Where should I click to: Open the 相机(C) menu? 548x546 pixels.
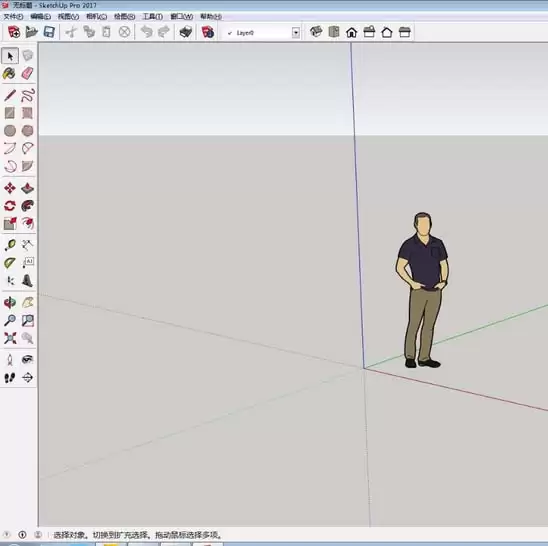click(x=96, y=16)
